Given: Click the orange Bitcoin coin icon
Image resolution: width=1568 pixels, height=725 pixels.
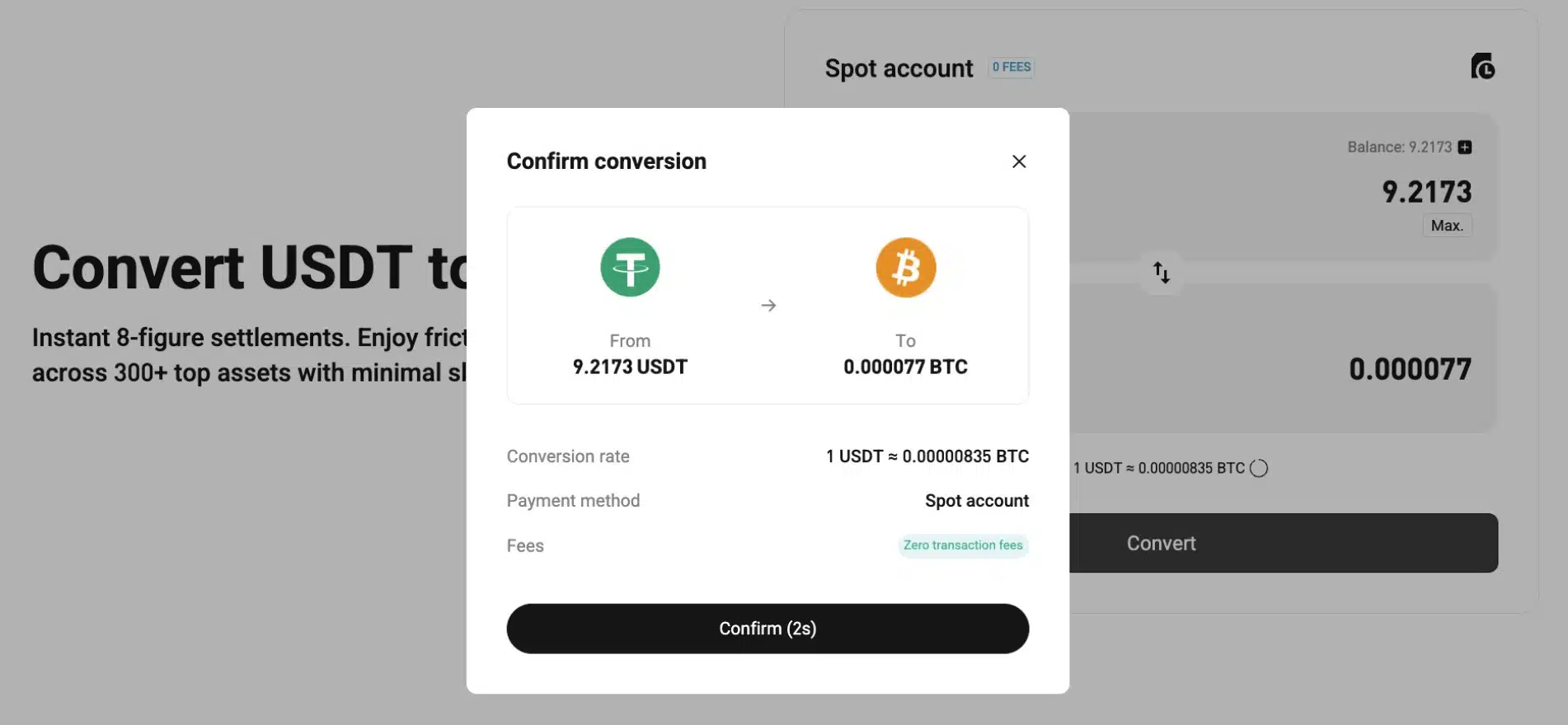Looking at the screenshot, I should [905, 267].
